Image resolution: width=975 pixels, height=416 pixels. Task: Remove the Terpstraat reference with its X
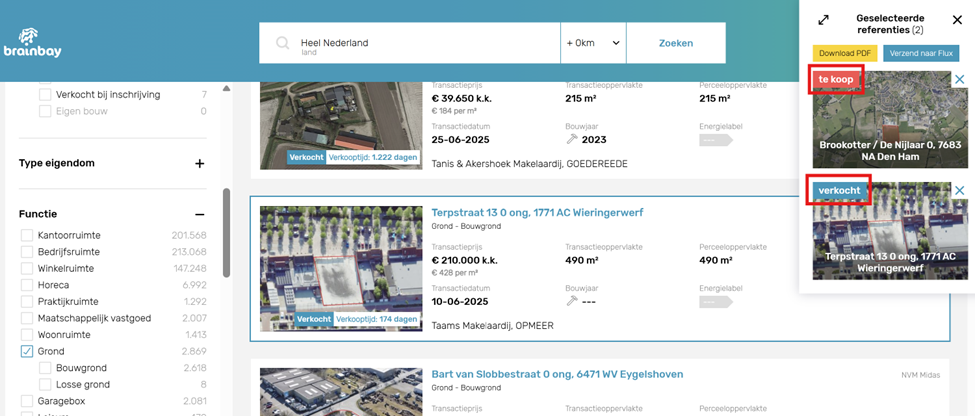tap(959, 190)
